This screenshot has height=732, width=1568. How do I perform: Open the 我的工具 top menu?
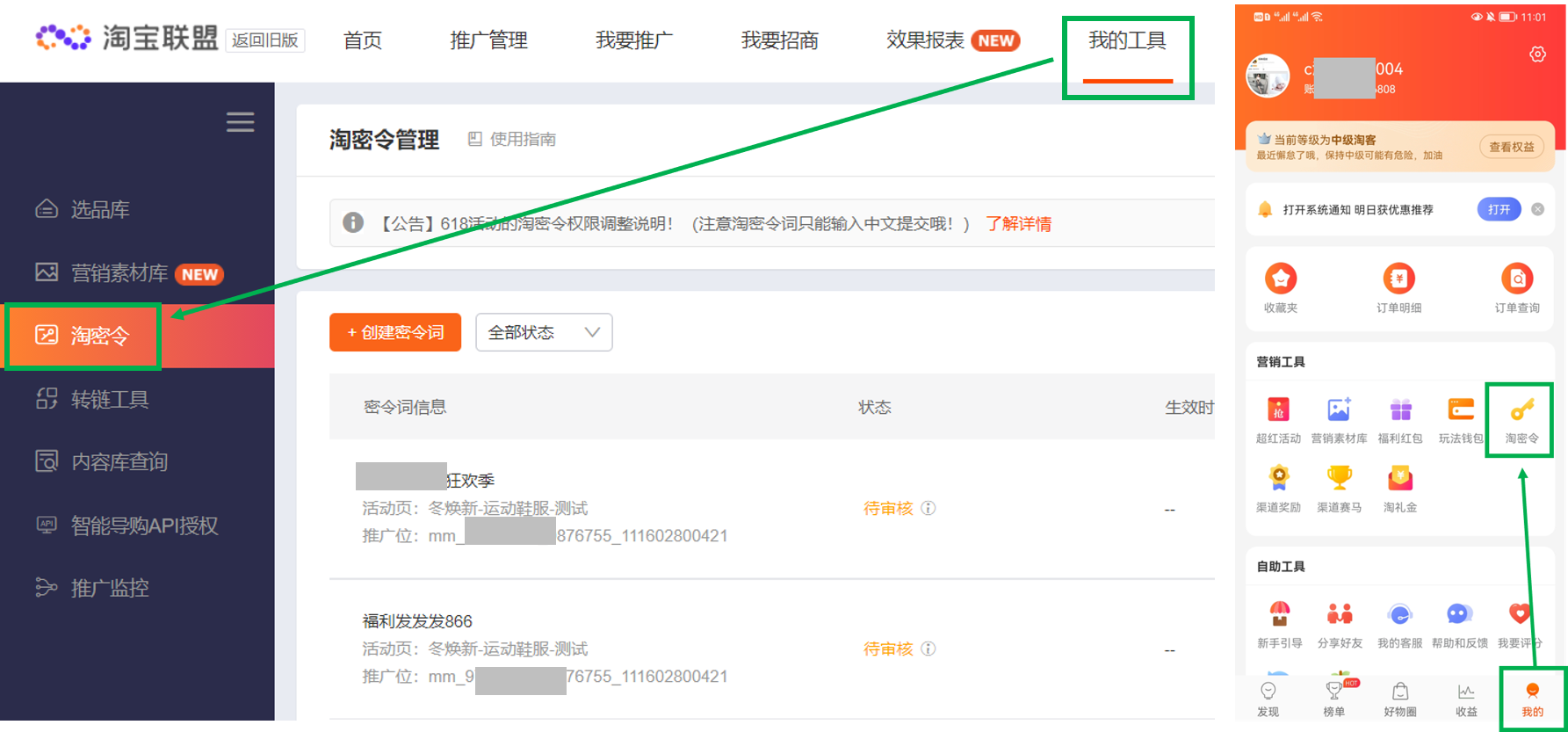(x=1128, y=40)
